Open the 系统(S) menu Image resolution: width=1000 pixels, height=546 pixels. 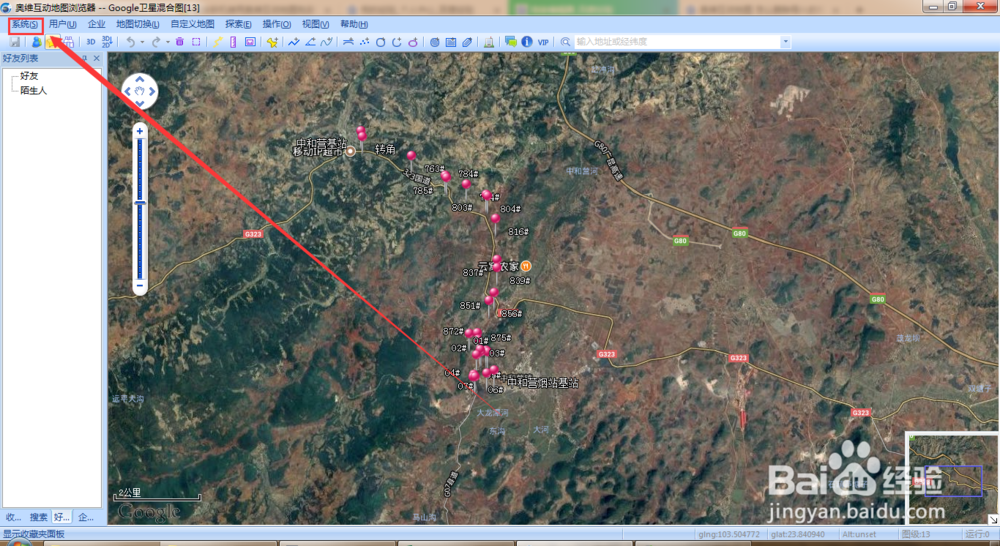click(x=25, y=24)
